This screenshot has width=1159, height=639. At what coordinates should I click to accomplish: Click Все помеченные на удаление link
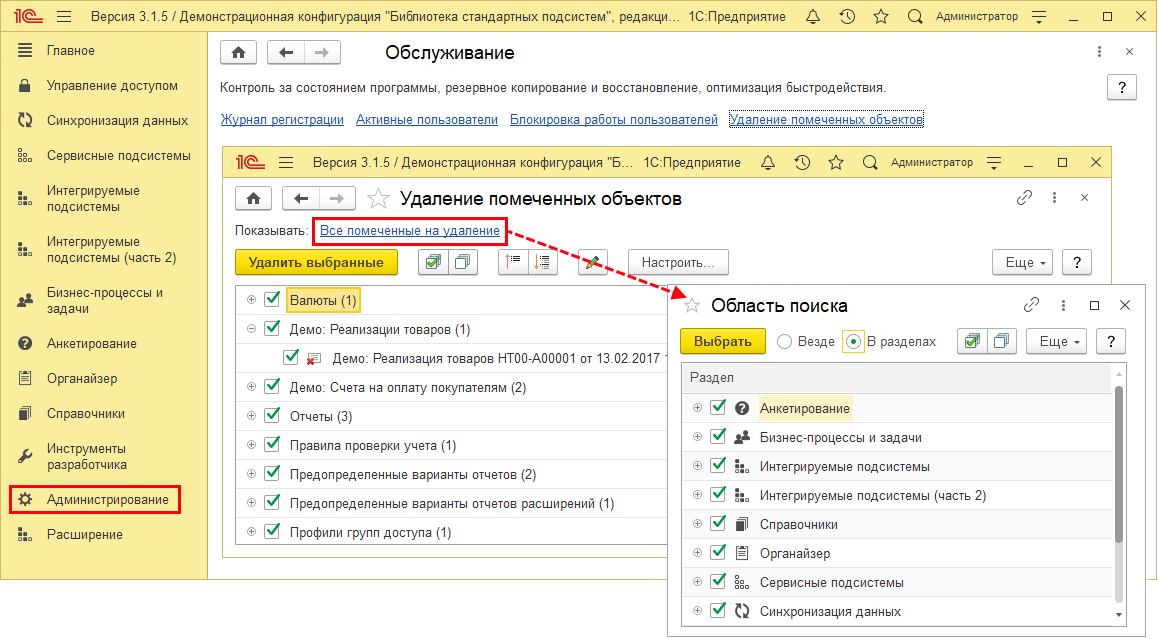[x=409, y=231]
